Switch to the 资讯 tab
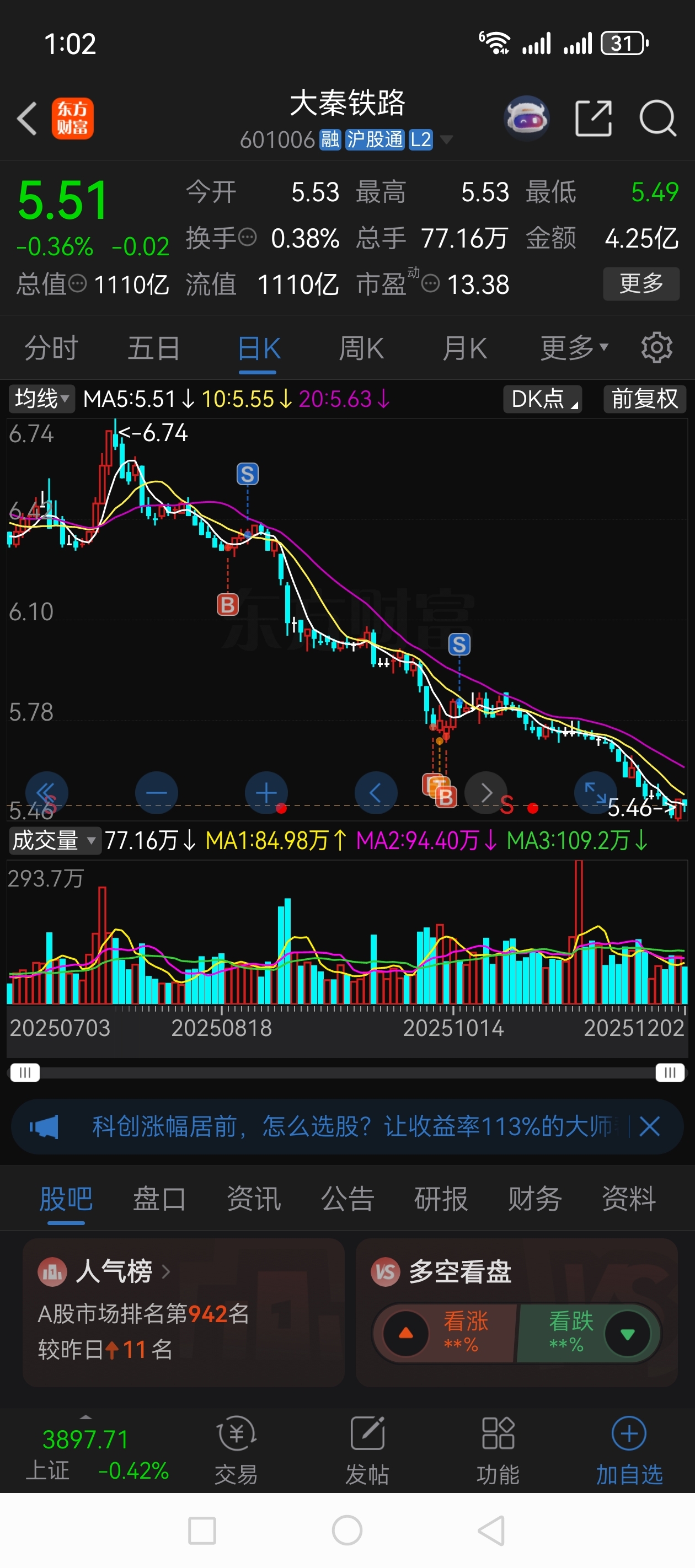The width and height of the screenshot is (695, 1568). 253,1199
